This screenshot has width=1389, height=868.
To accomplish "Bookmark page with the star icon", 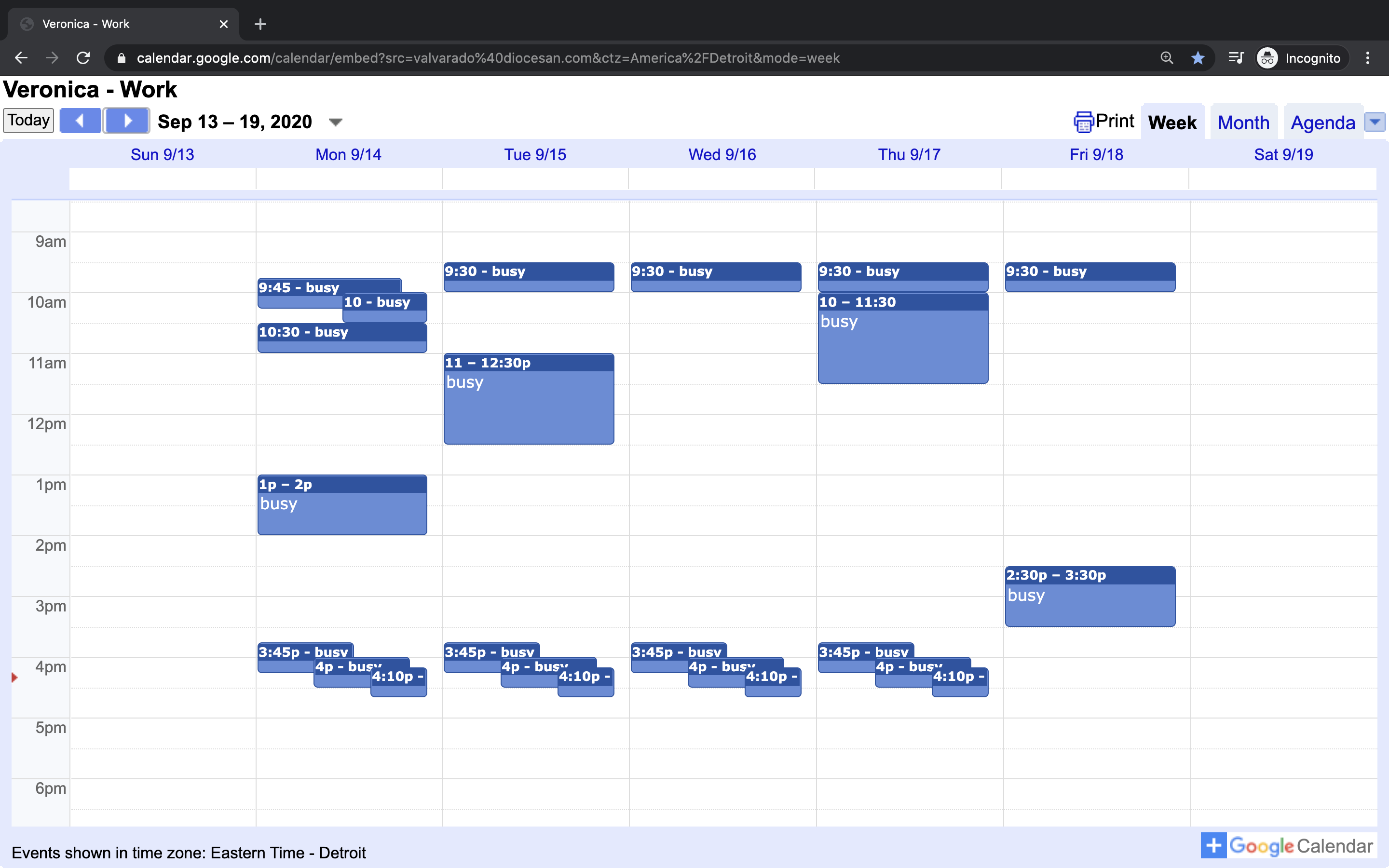I will pyautogui.click(x=1198, y=58).
